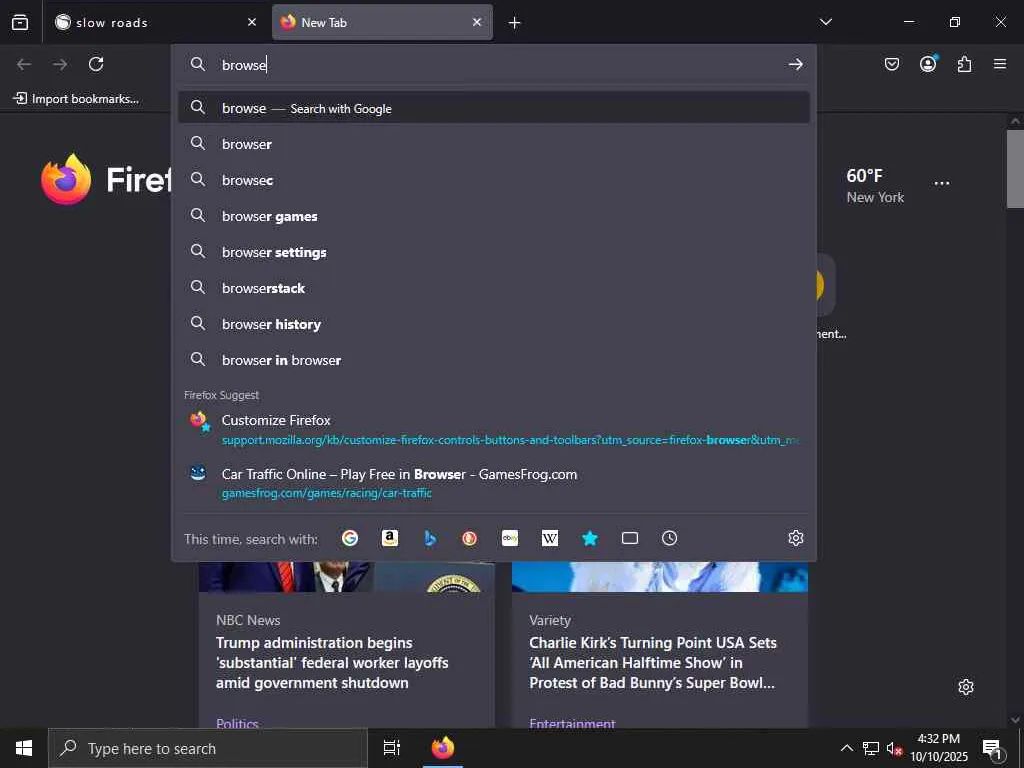Screen dimensions: 1024x768
Task: Click the Variety story thumbnail image
Action: [660, 577]
